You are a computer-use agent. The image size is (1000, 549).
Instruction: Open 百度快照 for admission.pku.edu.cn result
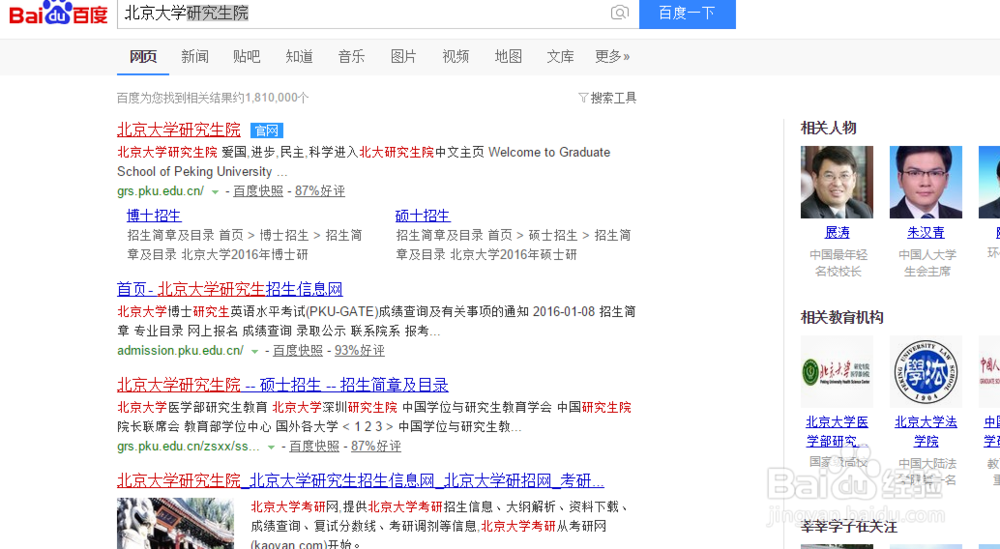pyautogui.click(x=298, y=350)
